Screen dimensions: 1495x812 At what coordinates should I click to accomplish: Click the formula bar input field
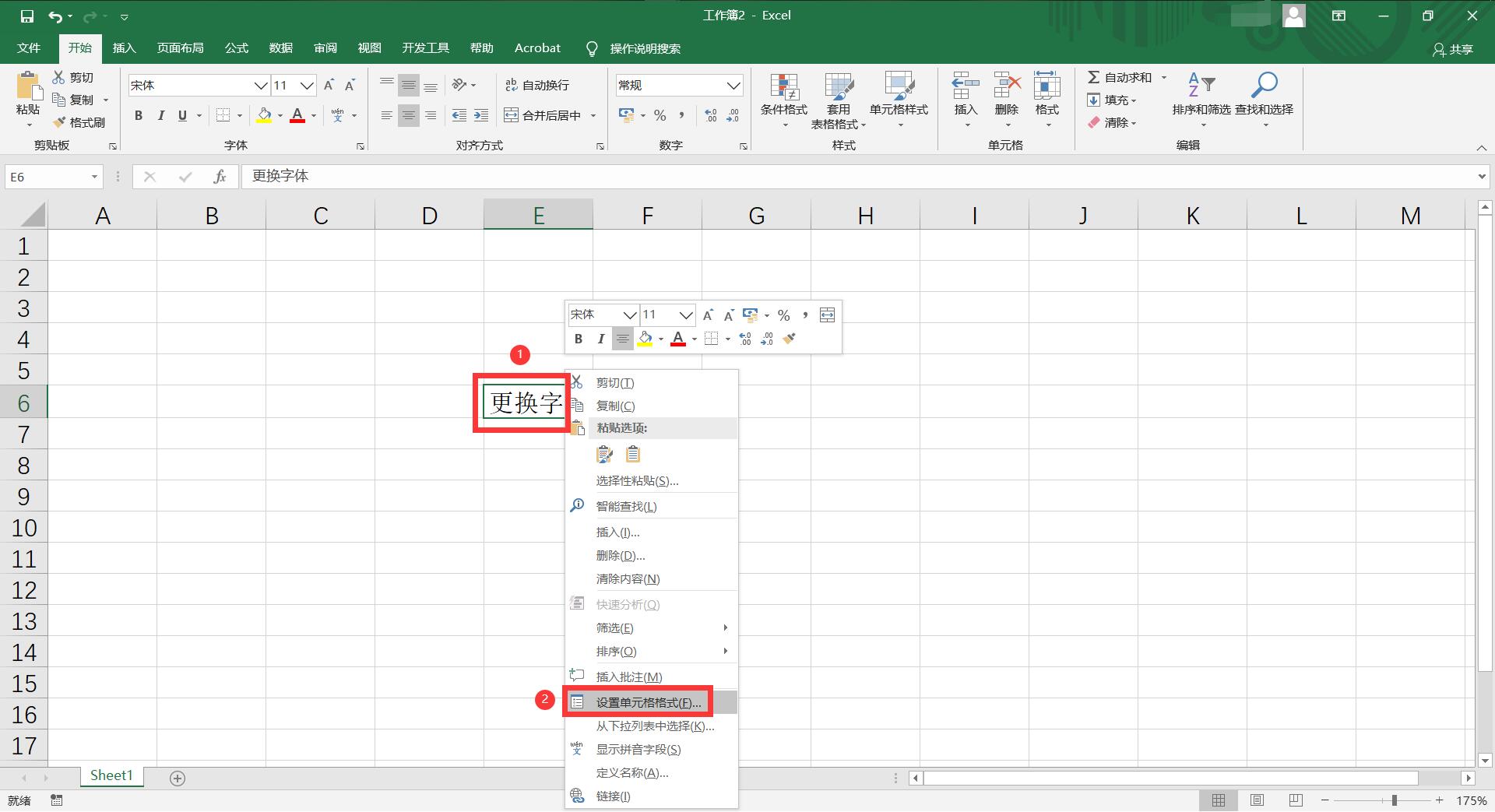tap(858, 177)
